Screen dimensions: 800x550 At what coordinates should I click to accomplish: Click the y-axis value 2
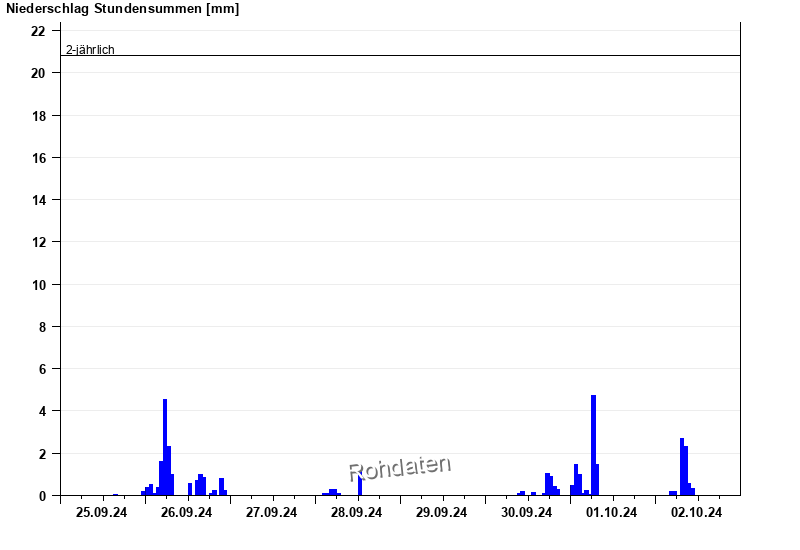coord(42,454)
